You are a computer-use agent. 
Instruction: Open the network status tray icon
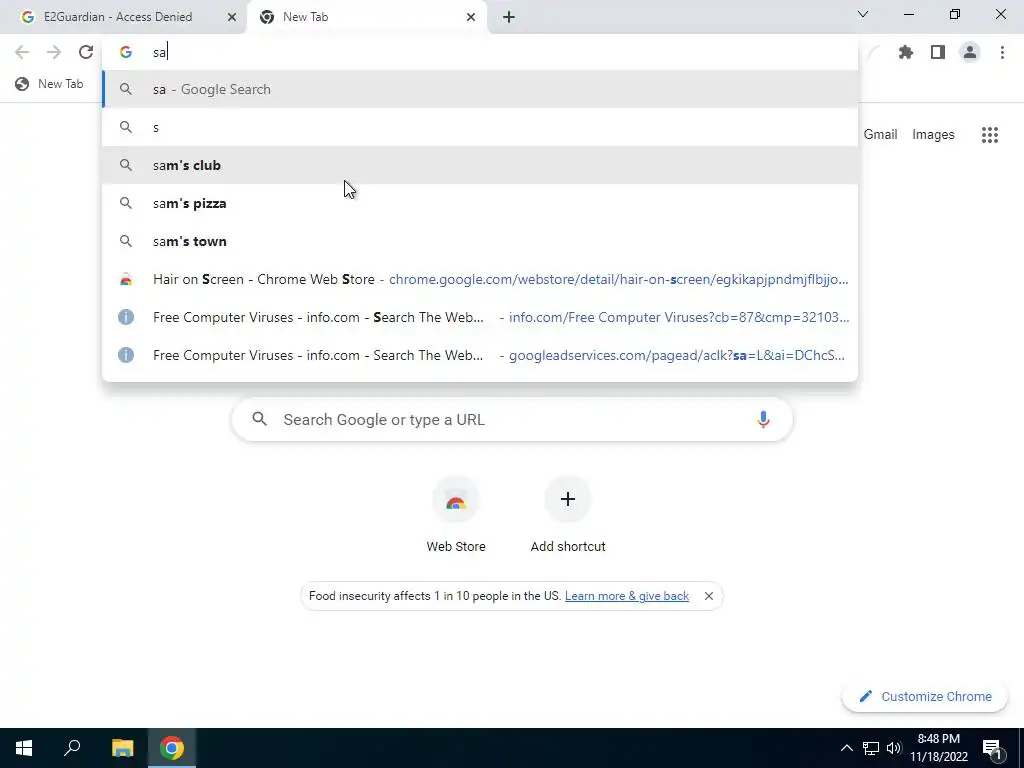pos(871,748)
